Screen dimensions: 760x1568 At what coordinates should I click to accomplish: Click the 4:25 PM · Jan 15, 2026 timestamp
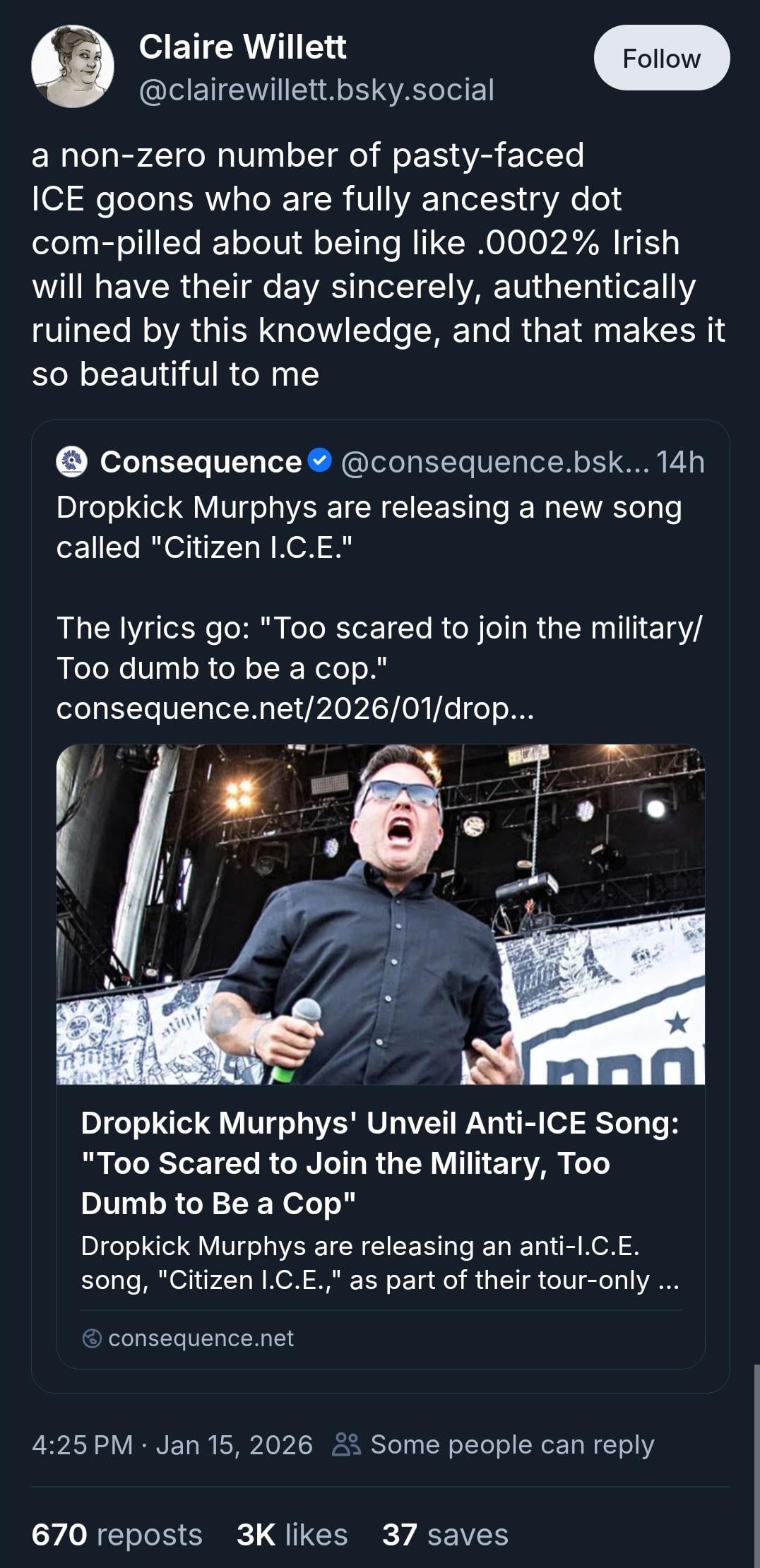[172, 1444]
